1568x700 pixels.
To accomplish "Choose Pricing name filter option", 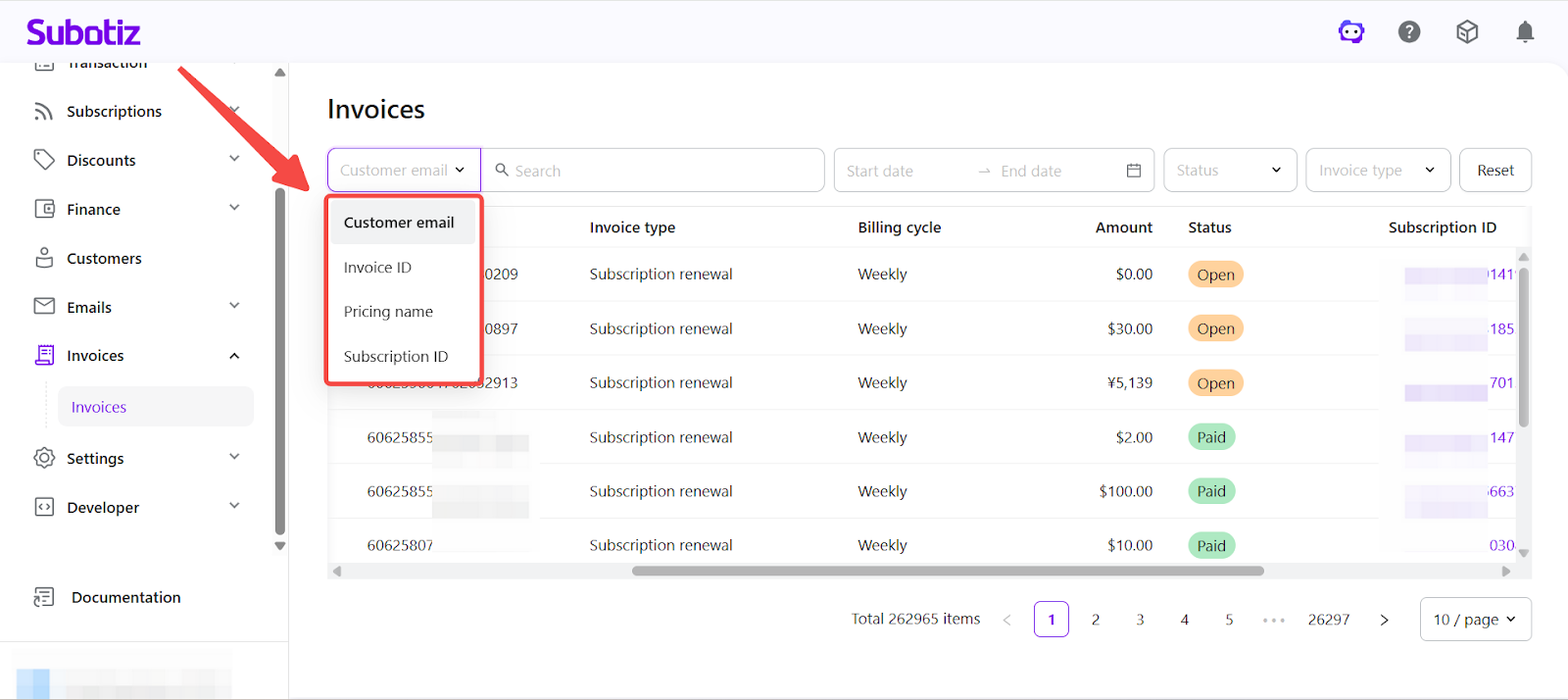I will pyautogui.click(x=388, y=312).
